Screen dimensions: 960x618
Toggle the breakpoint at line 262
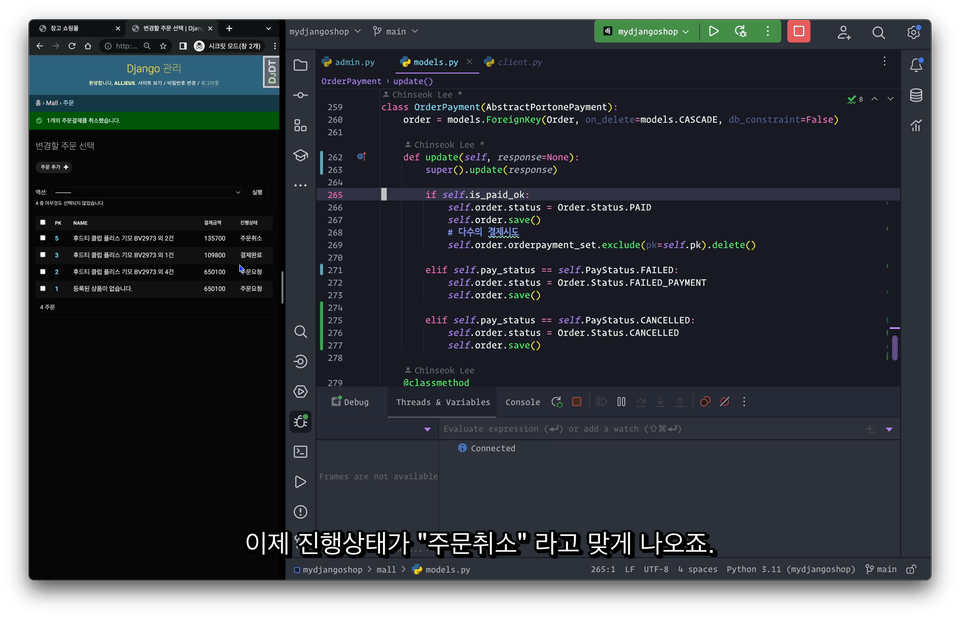pos(361,157)
